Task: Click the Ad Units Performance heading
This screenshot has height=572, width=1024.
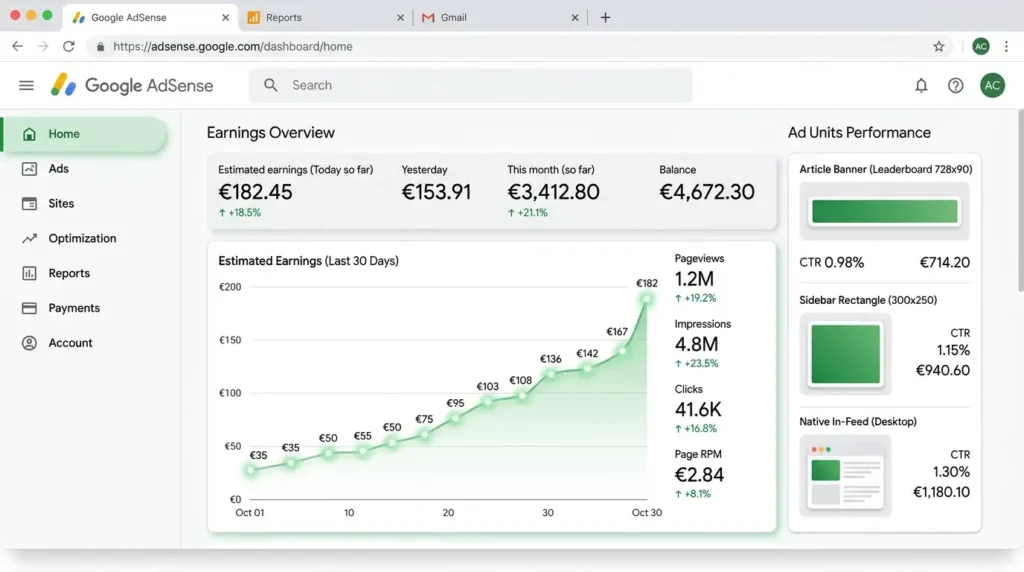Action: 859,133
